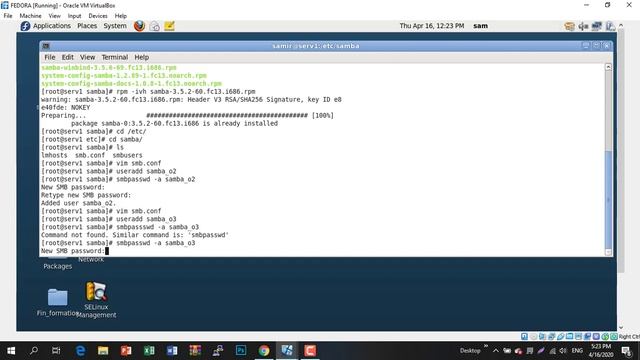The height and width of the screenshot is (360, 640).
Task: Open VirtualBox View menu
Action: [54, 16]
